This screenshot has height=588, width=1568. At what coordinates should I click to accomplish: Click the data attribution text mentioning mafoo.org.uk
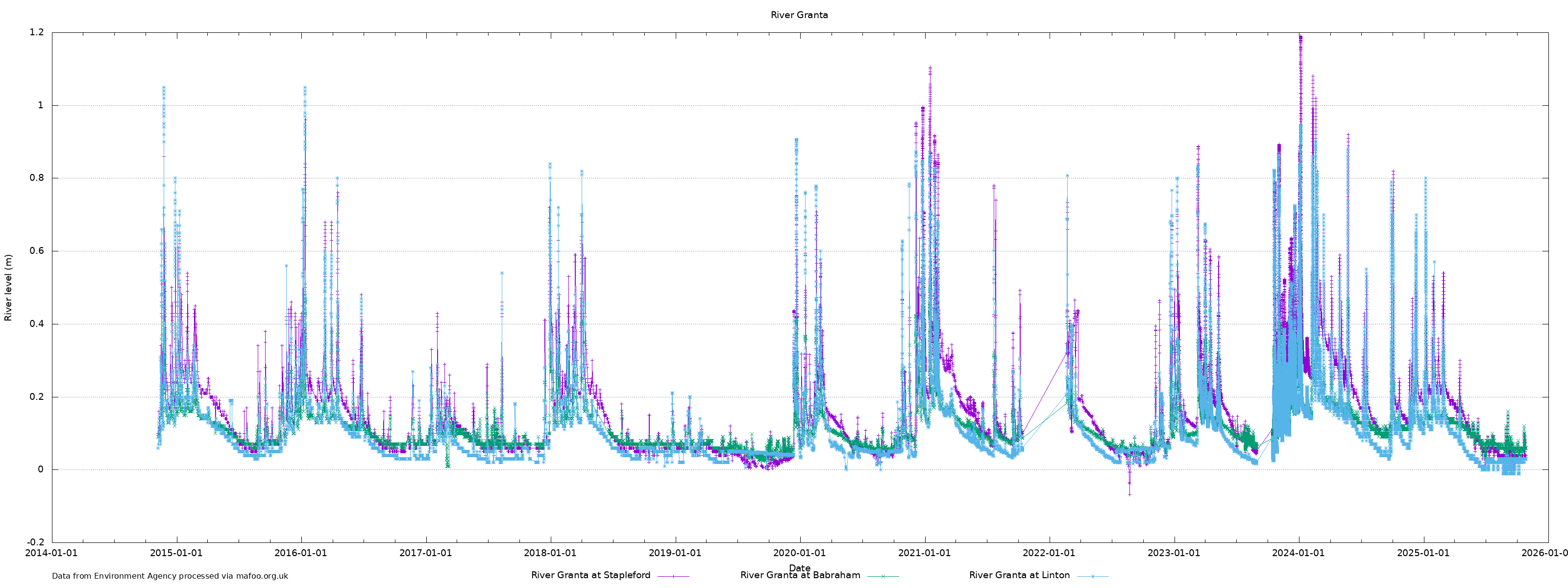(x=170, y=576)
